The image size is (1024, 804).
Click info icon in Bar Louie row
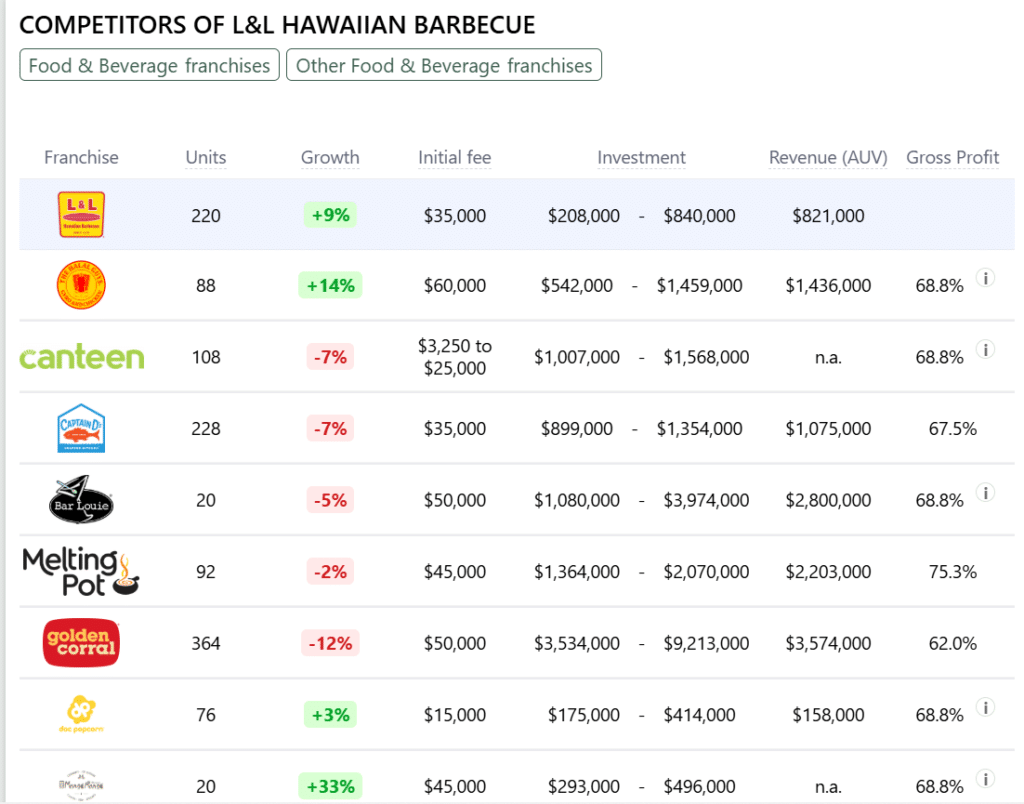point(985,492)
